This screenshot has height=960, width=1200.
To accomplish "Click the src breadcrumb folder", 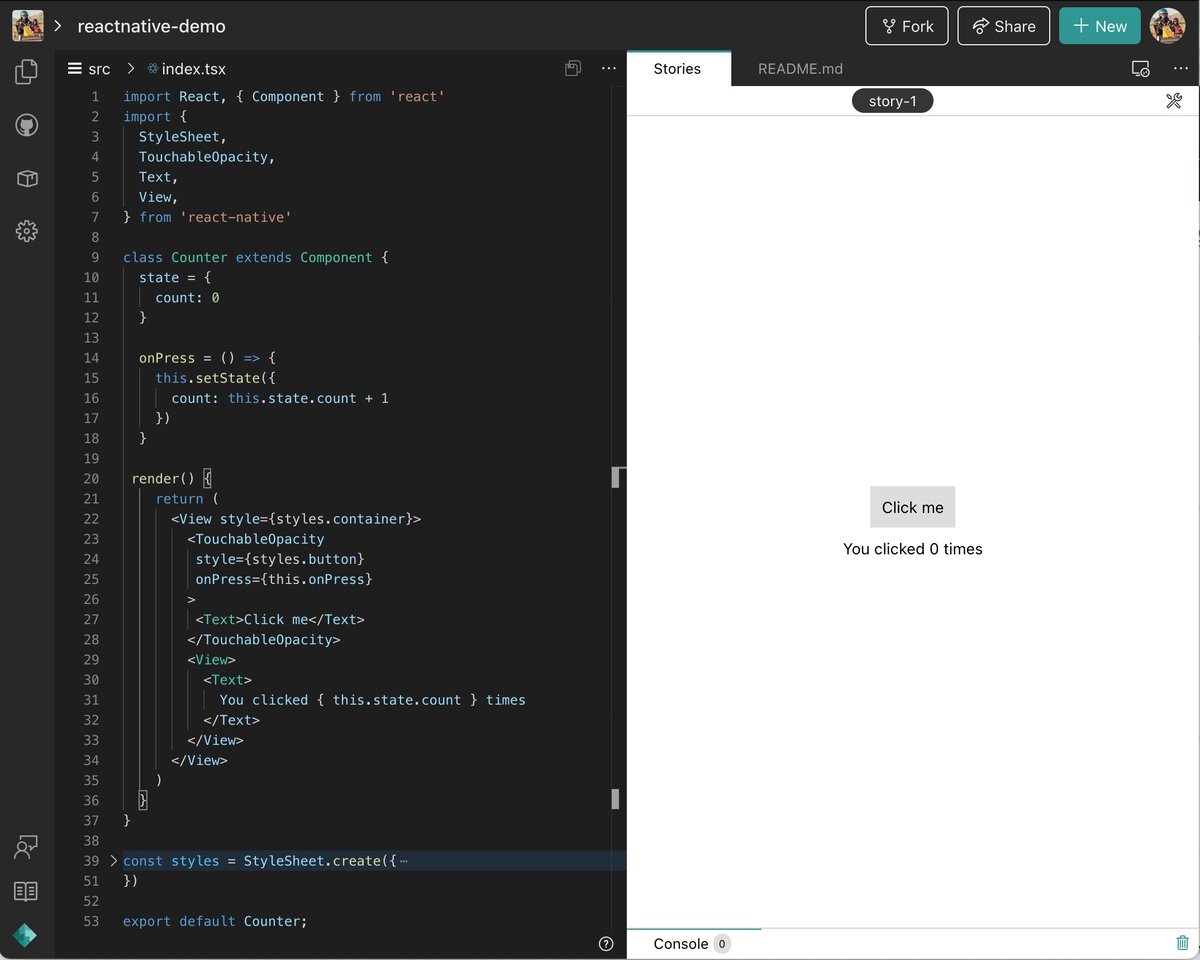I will point(99,69).
